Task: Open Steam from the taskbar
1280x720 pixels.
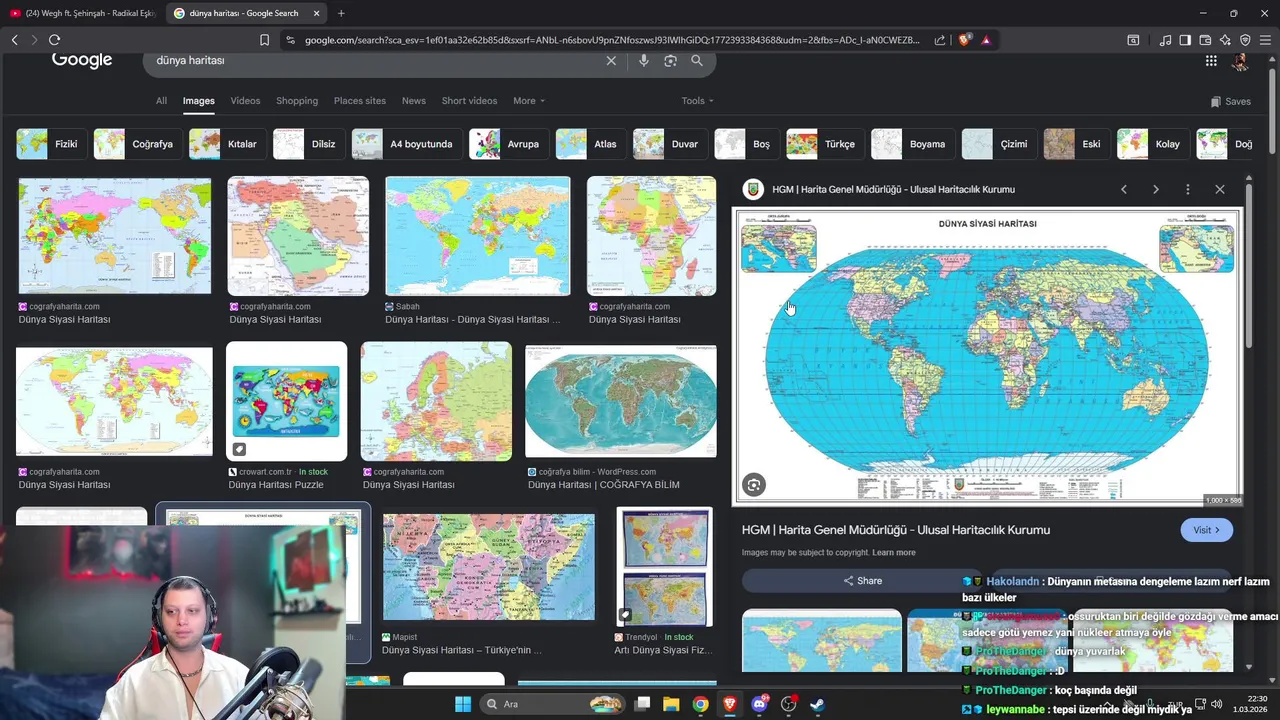Action: (x=817, y=704)
